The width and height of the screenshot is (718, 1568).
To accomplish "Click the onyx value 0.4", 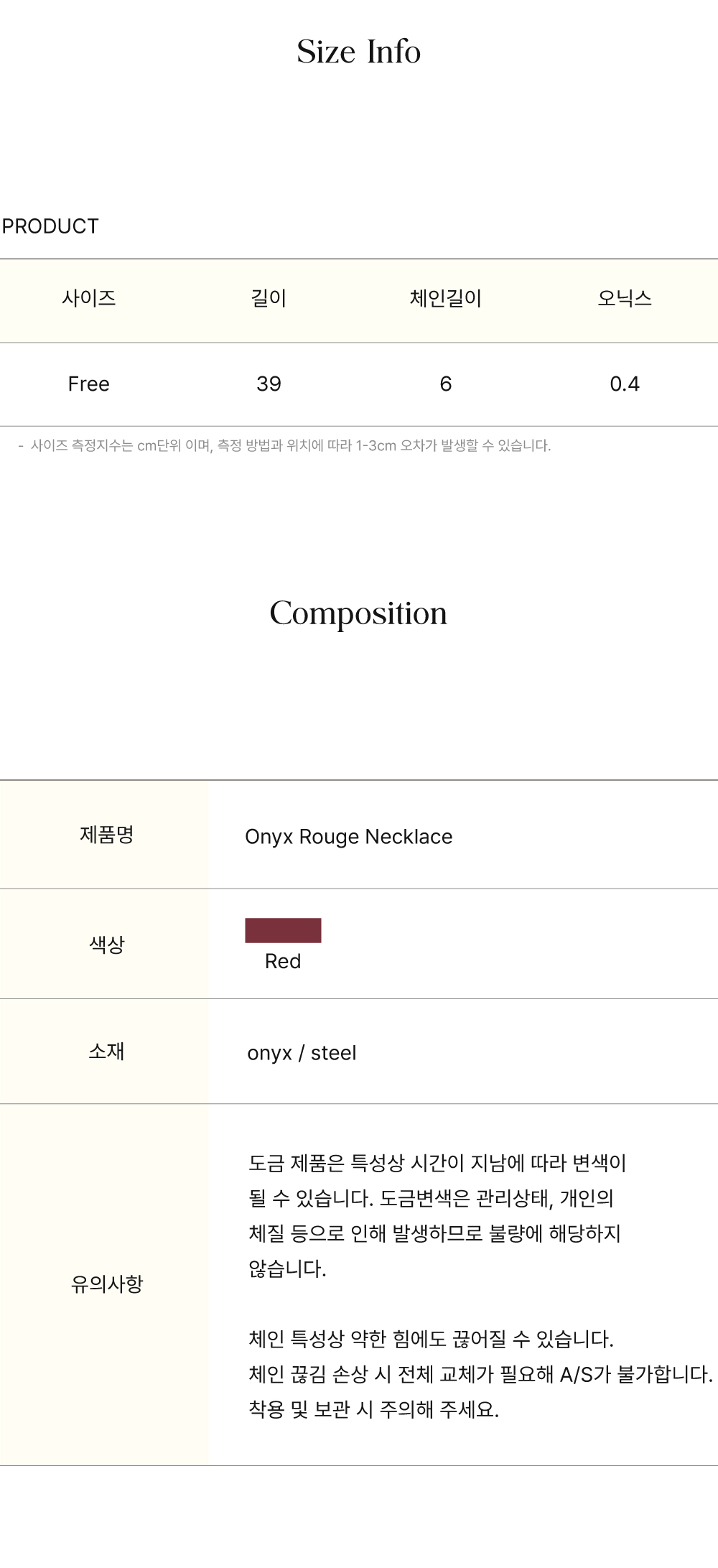I will 625,384.
